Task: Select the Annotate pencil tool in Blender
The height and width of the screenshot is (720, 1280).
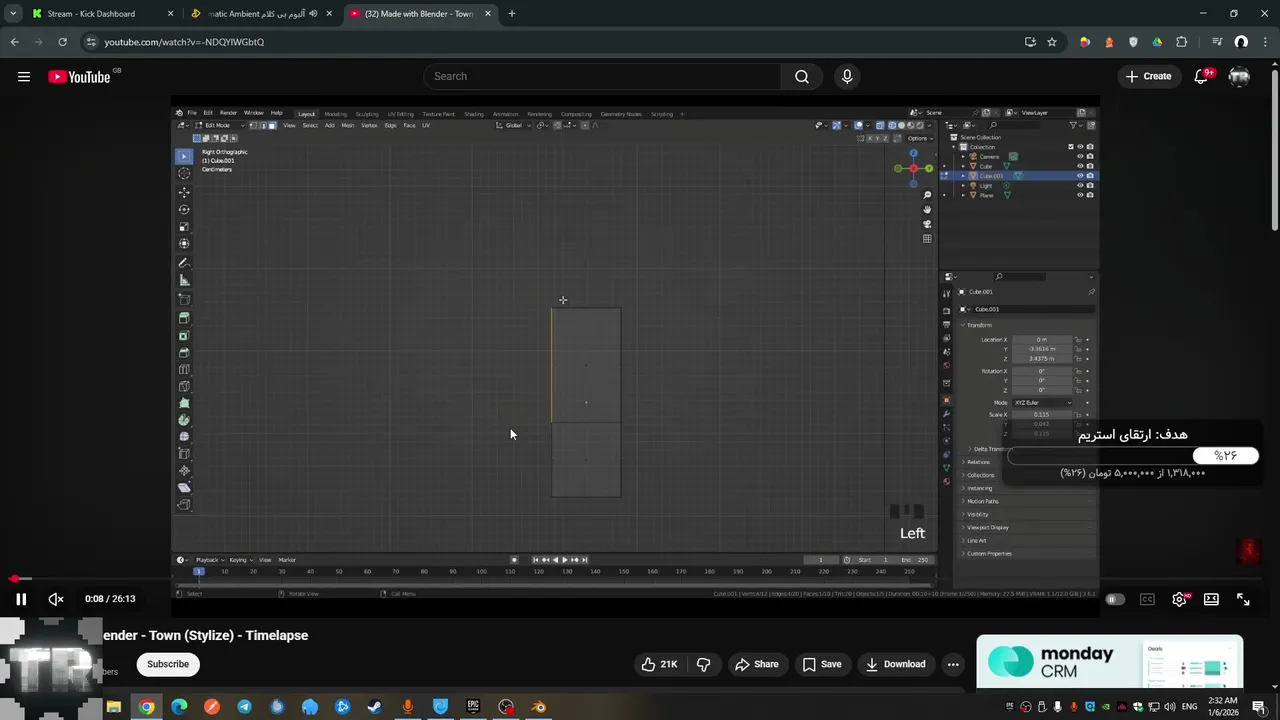Action: pyautogui.click(x=184, y=263)
